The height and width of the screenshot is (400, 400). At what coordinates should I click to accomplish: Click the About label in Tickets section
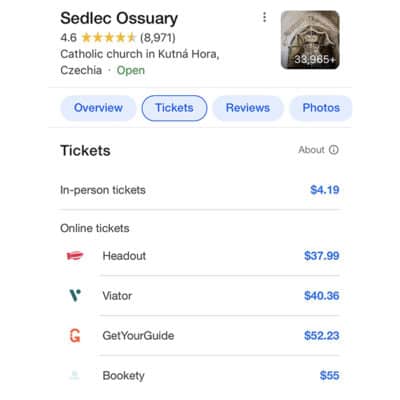[x=311, y=150]
